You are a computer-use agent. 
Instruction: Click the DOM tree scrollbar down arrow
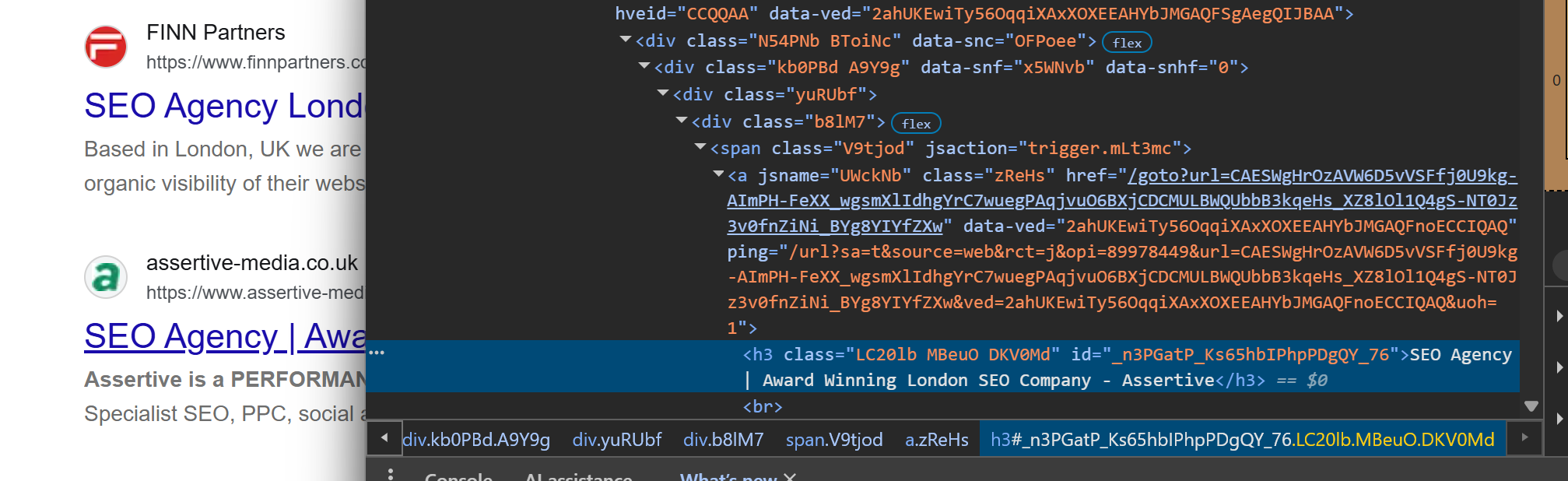(1531, 406)
